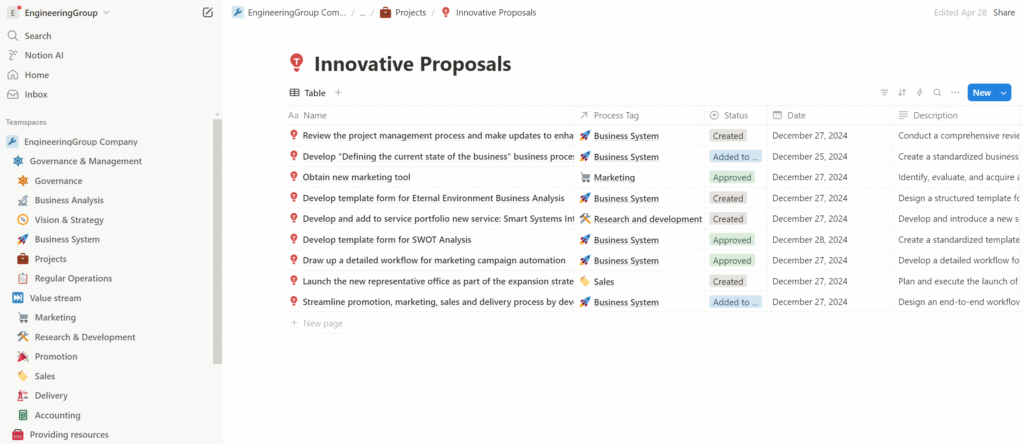This screenshot has height=444, width=1024.
Task: Click the filter icon in table toolbar
Action: click(x=884, y=93)
